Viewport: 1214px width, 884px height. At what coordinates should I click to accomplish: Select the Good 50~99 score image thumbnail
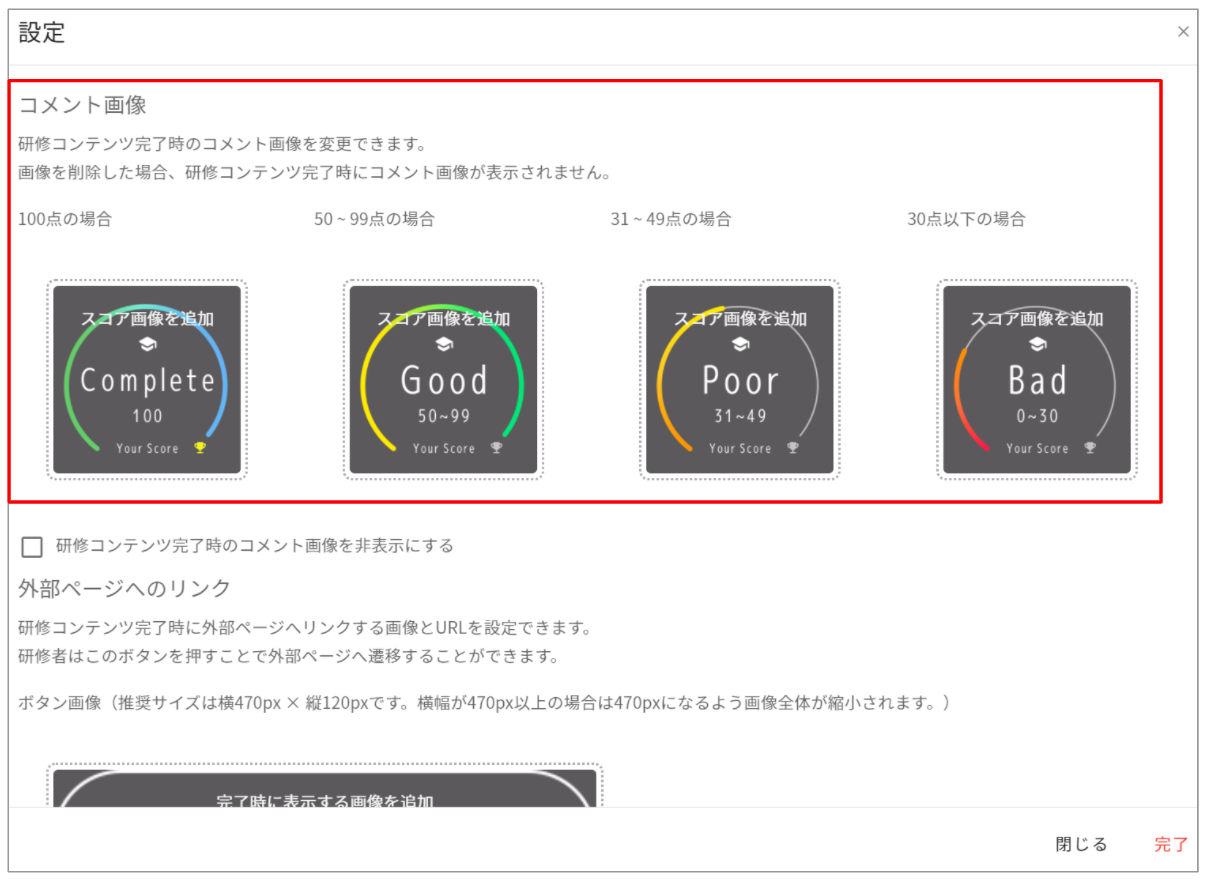[x=444, y=380]
